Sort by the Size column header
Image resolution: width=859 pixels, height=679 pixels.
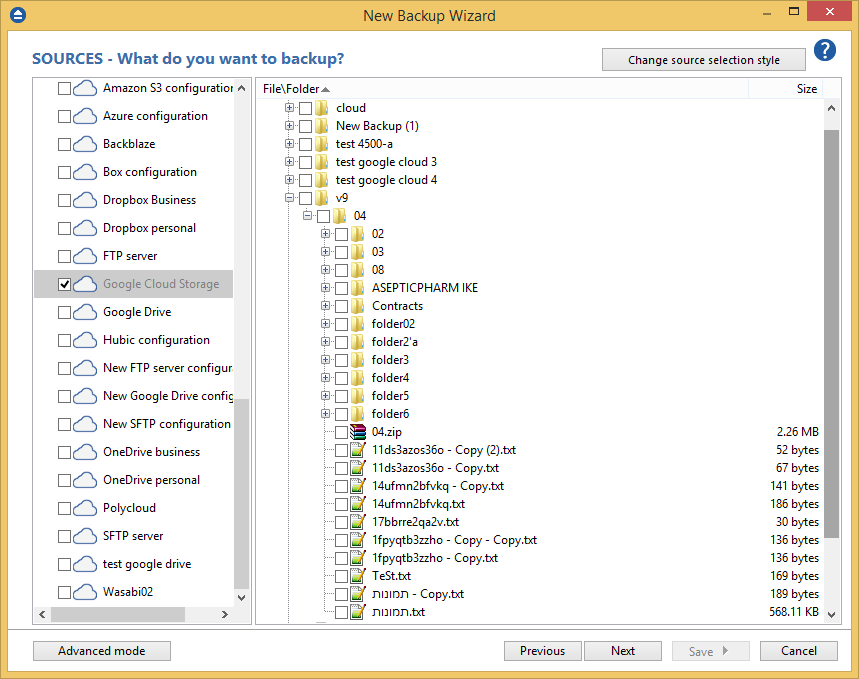point(786,89)
